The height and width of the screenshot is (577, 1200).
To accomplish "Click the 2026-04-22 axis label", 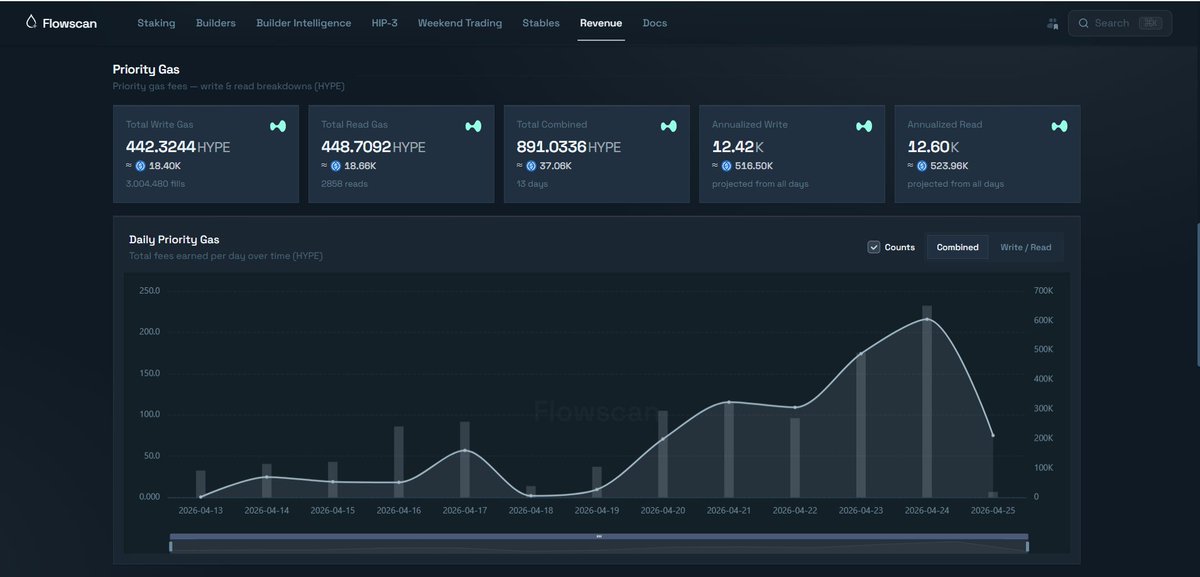I will click(x=795, y=510).
